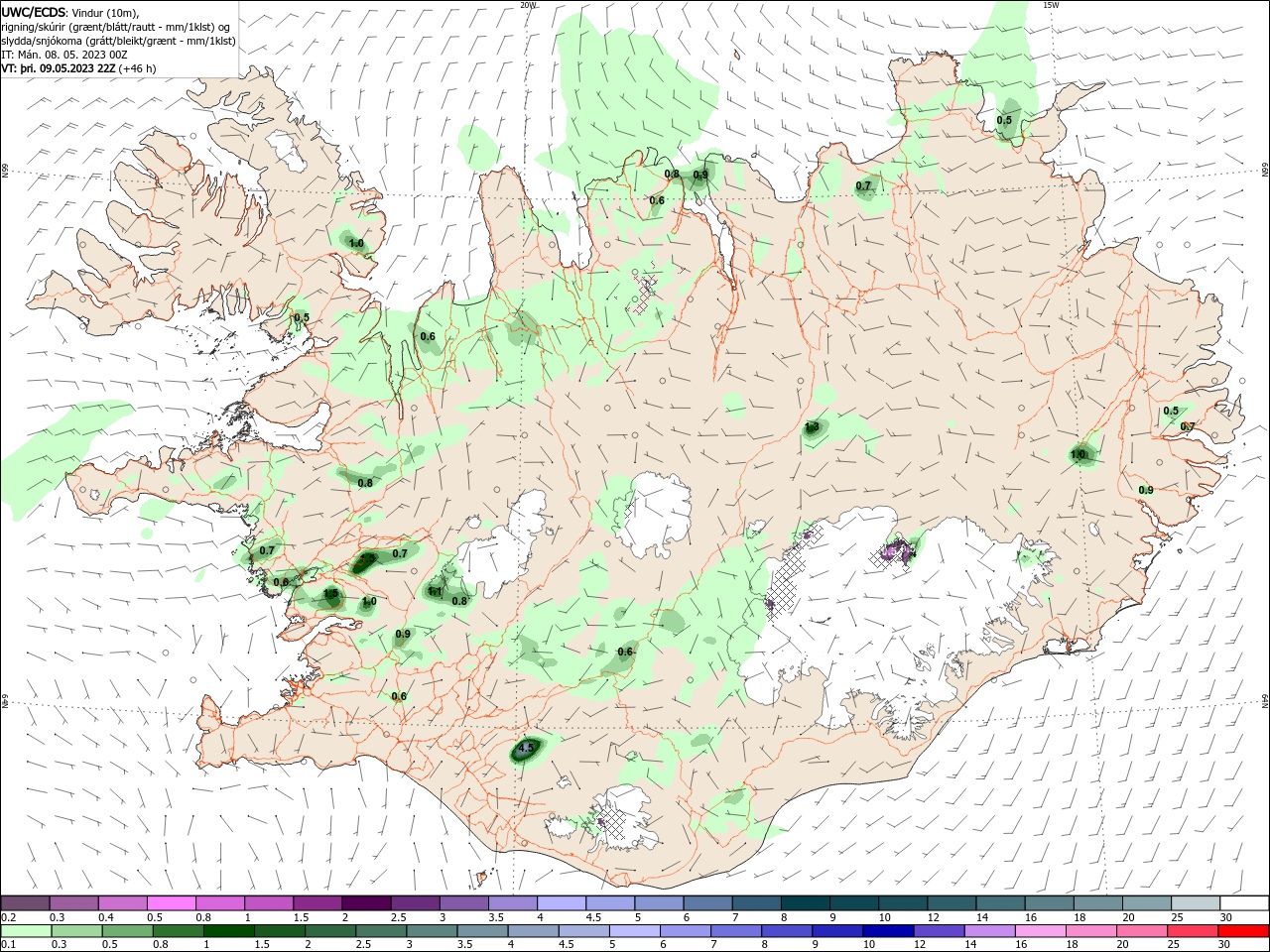Pick the hot pink 20 rain scale swatch

(x=1141, y=931)
